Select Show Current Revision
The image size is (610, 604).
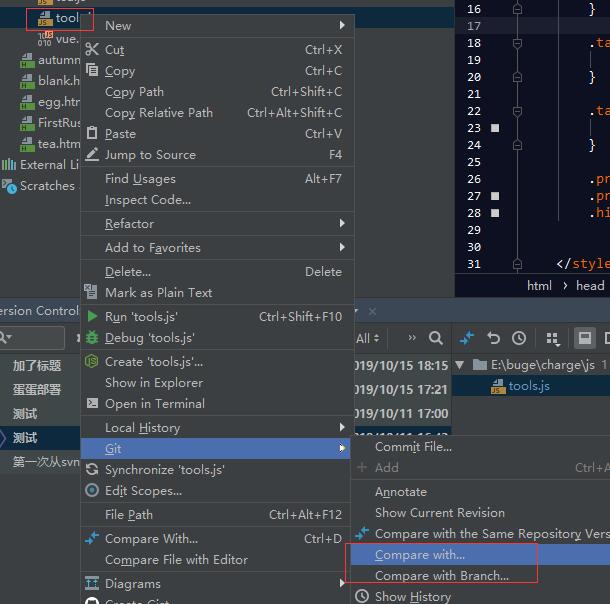coord(480,513)
